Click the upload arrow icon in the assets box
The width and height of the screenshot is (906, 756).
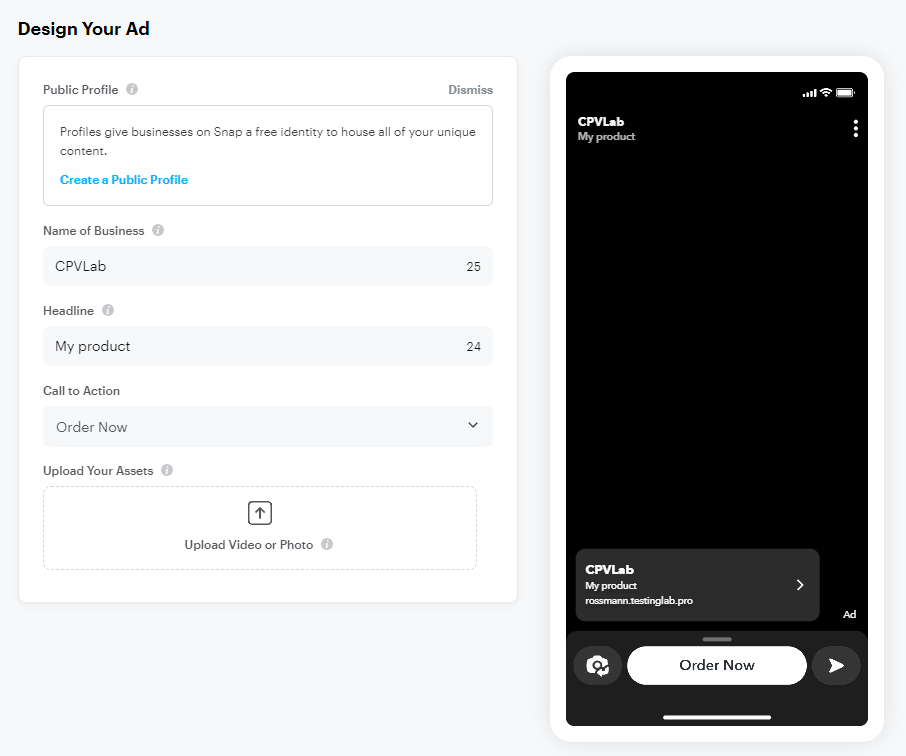tap(260, 513)
